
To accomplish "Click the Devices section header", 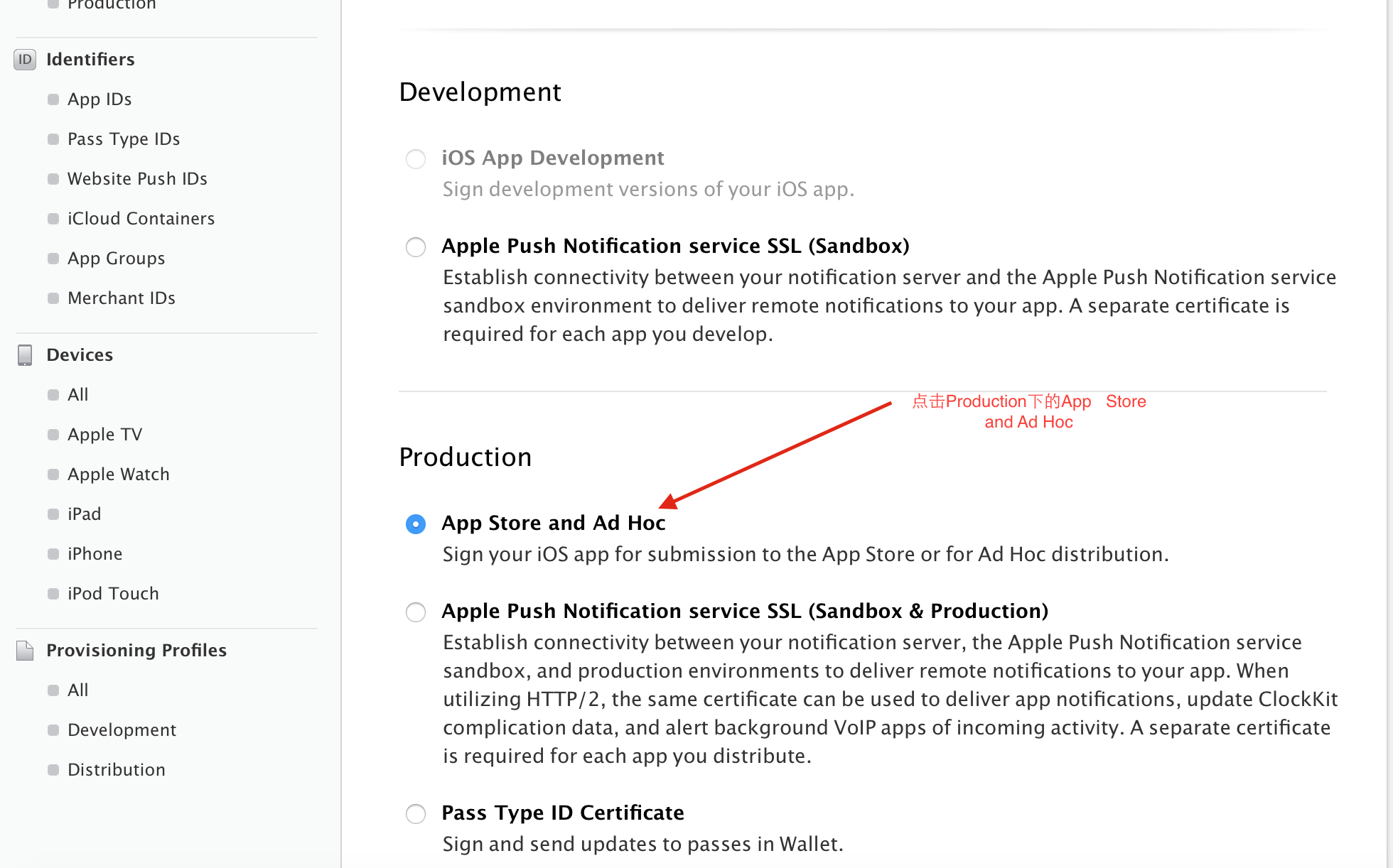I will [80, 355].
